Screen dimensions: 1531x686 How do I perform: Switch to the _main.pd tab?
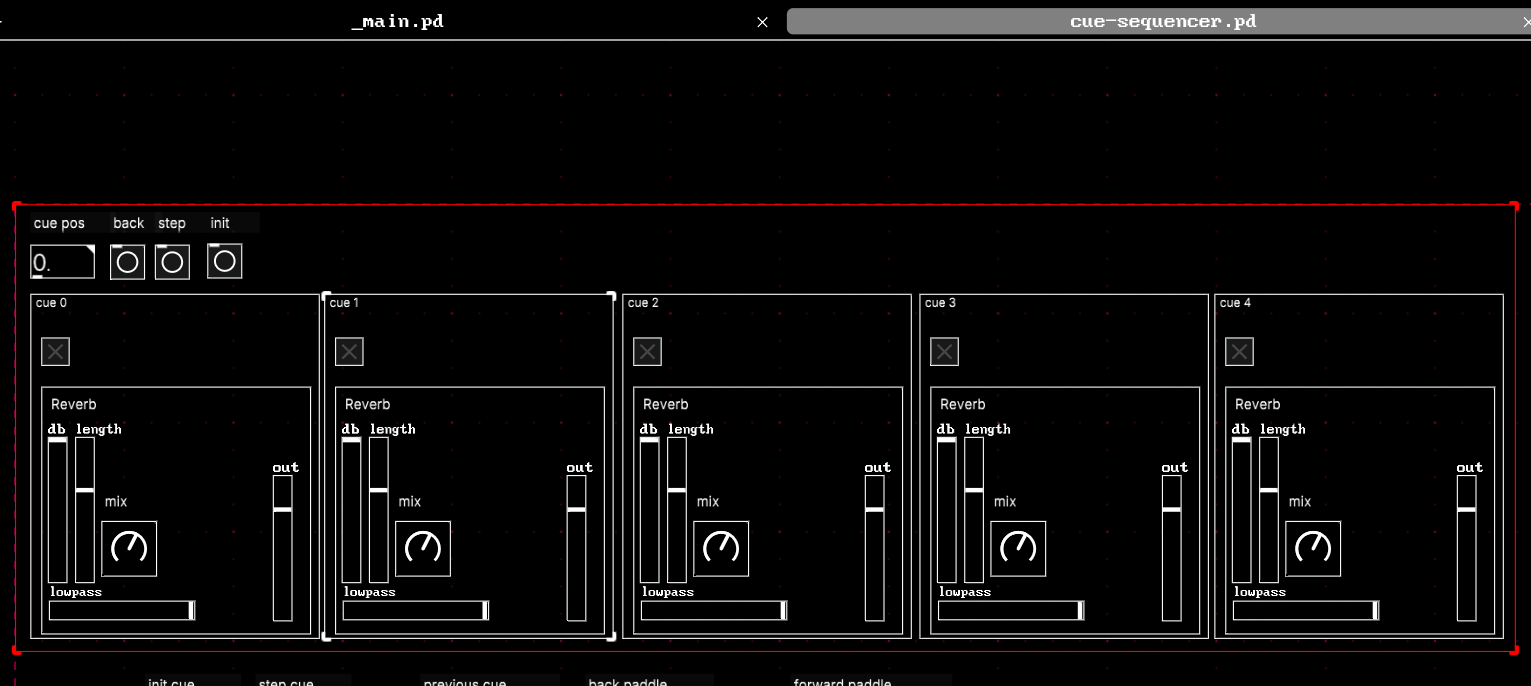397,21
